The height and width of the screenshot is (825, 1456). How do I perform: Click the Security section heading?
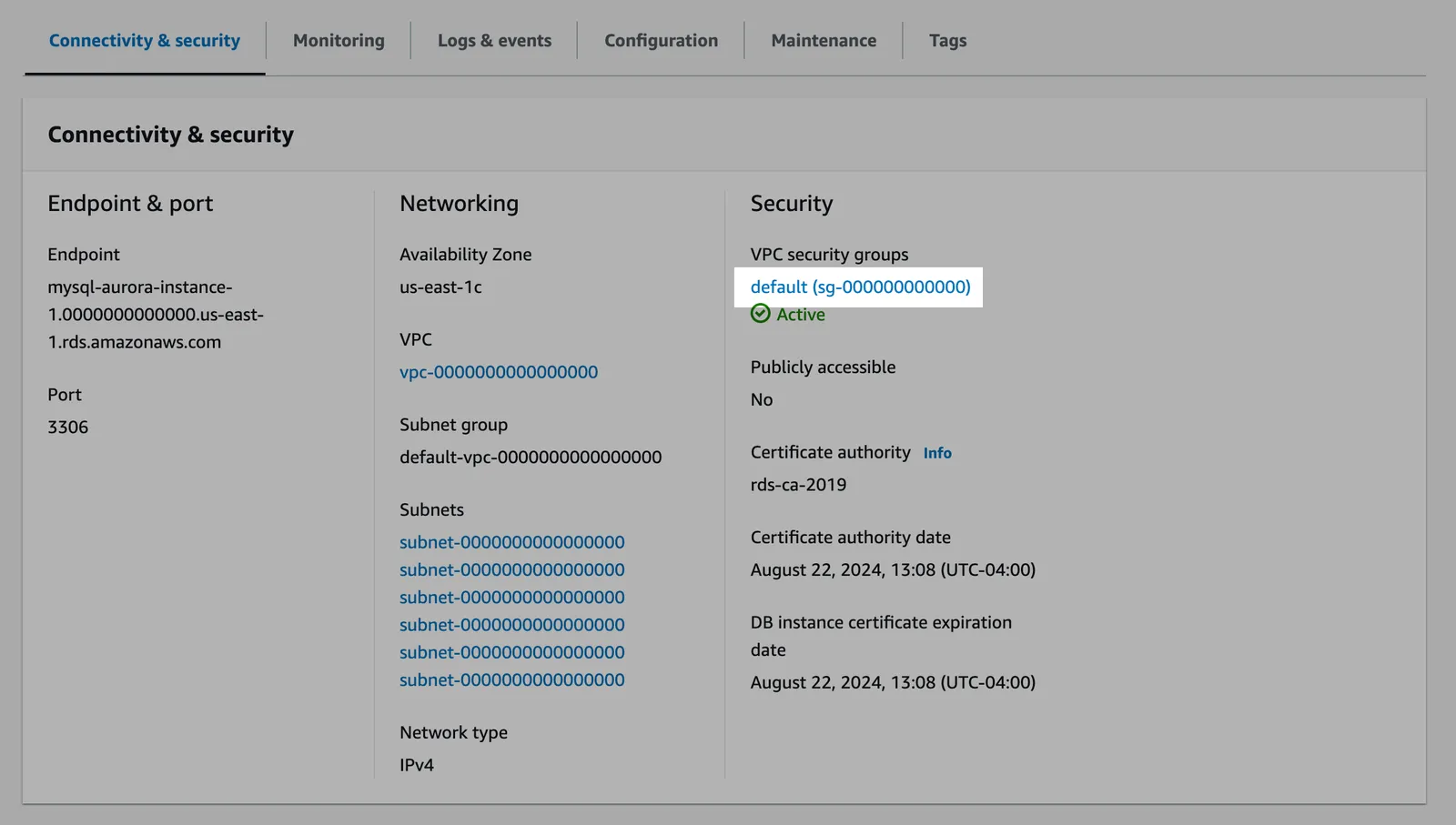792,204
